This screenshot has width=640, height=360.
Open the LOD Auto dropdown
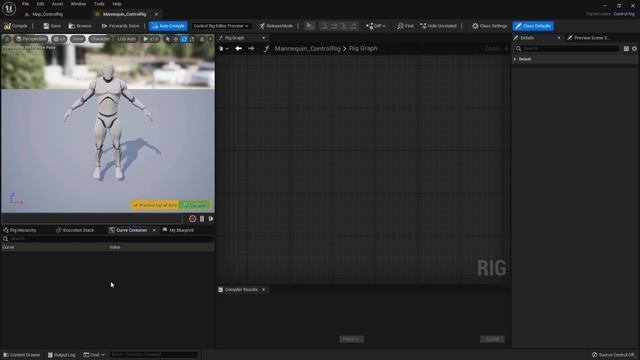click(x=126, y=39)
